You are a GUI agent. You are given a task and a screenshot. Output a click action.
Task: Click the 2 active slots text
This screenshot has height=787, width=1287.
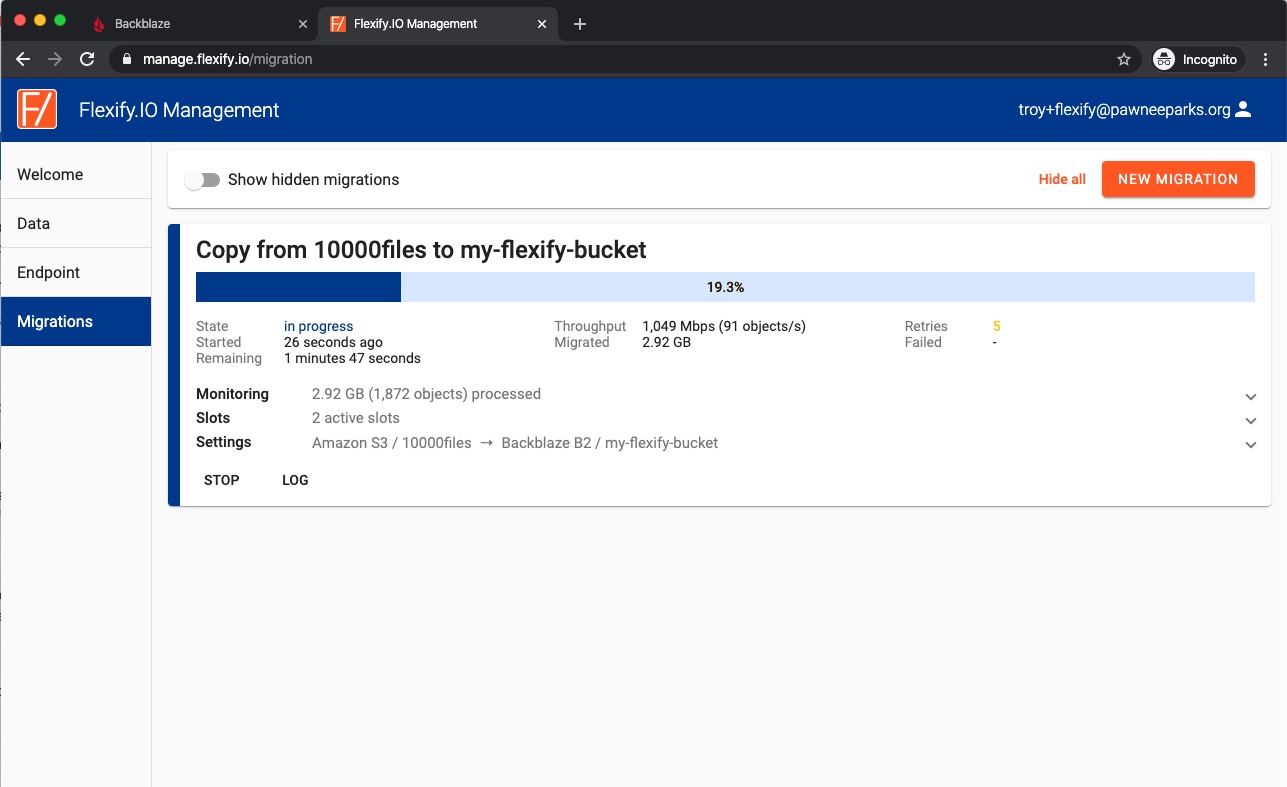coord(356,418)
